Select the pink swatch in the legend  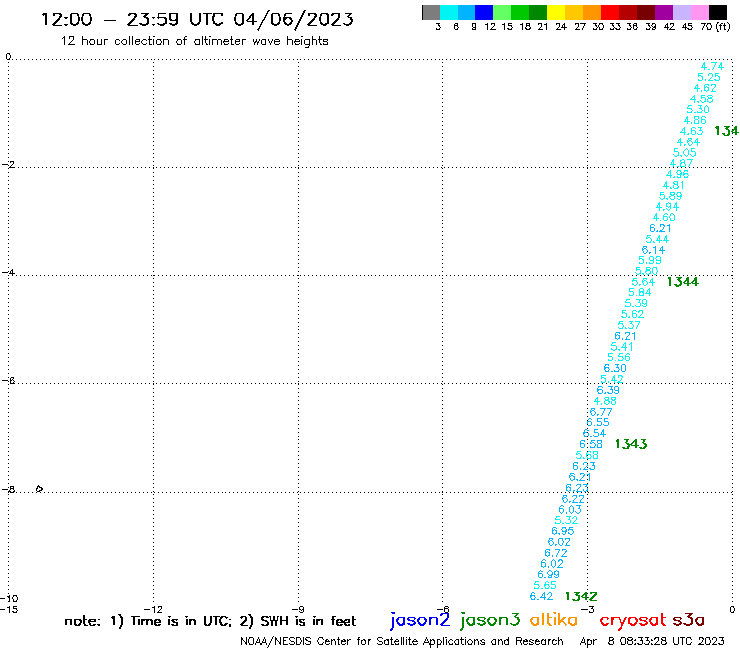coord(699,13)
